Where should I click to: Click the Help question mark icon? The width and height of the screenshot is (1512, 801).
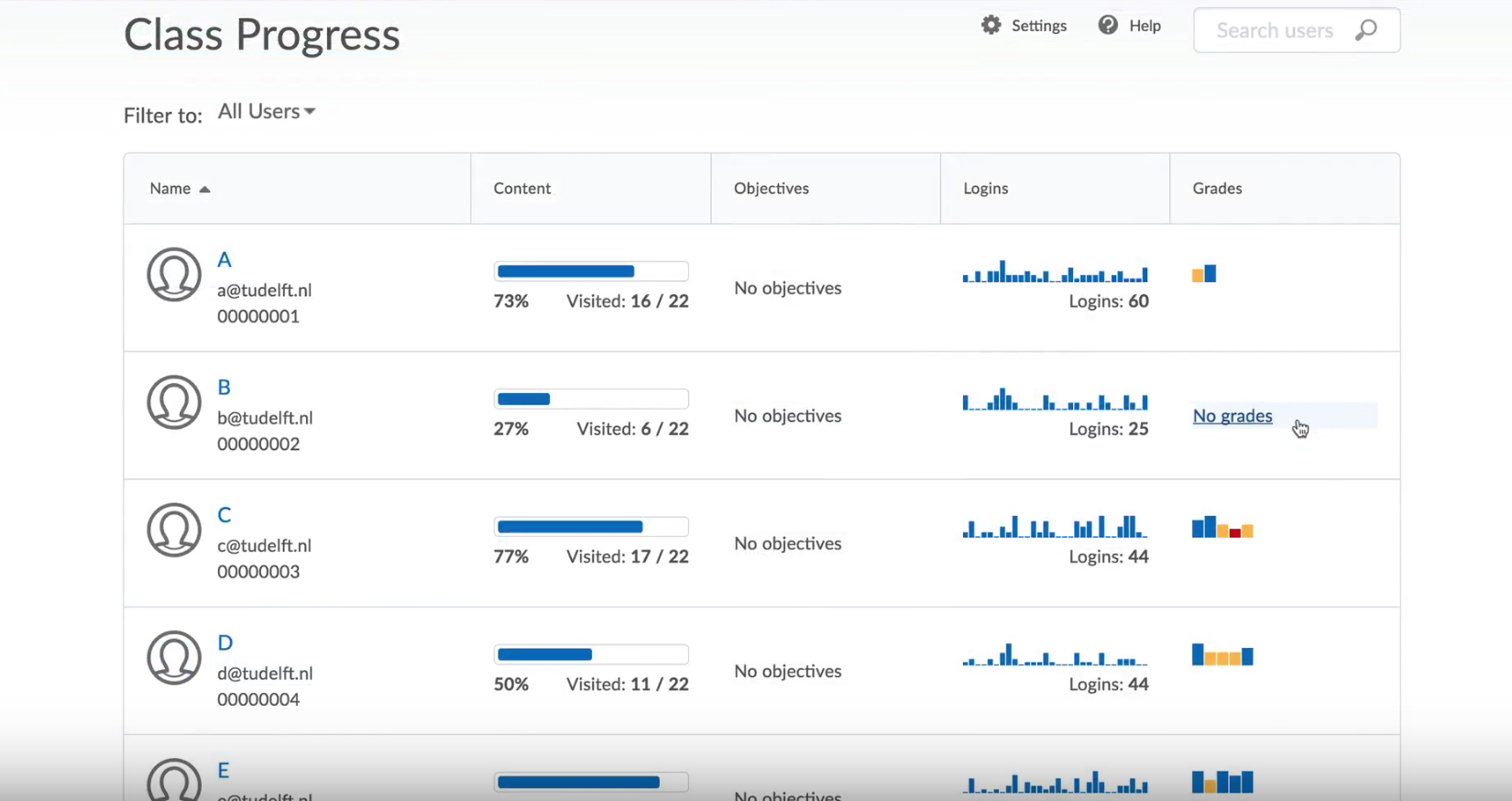(1108, 26)
